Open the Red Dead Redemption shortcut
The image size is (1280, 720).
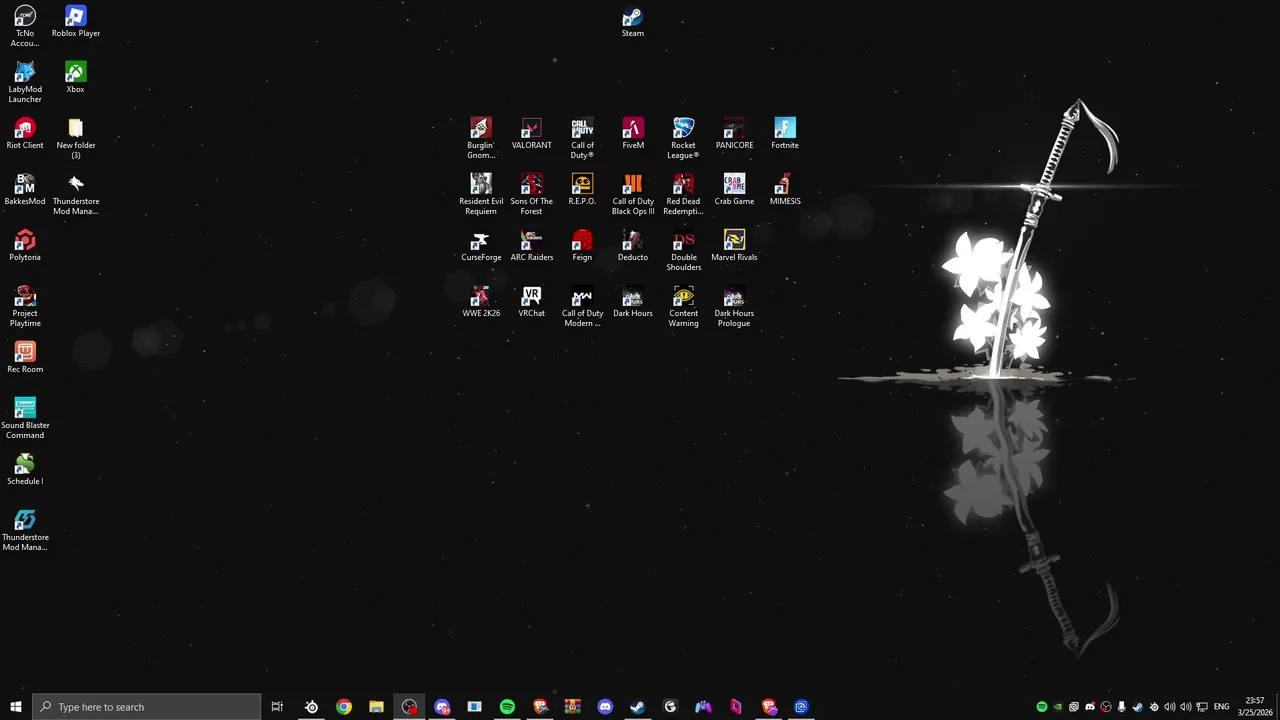pyautogui.click(x=683, y=195)
